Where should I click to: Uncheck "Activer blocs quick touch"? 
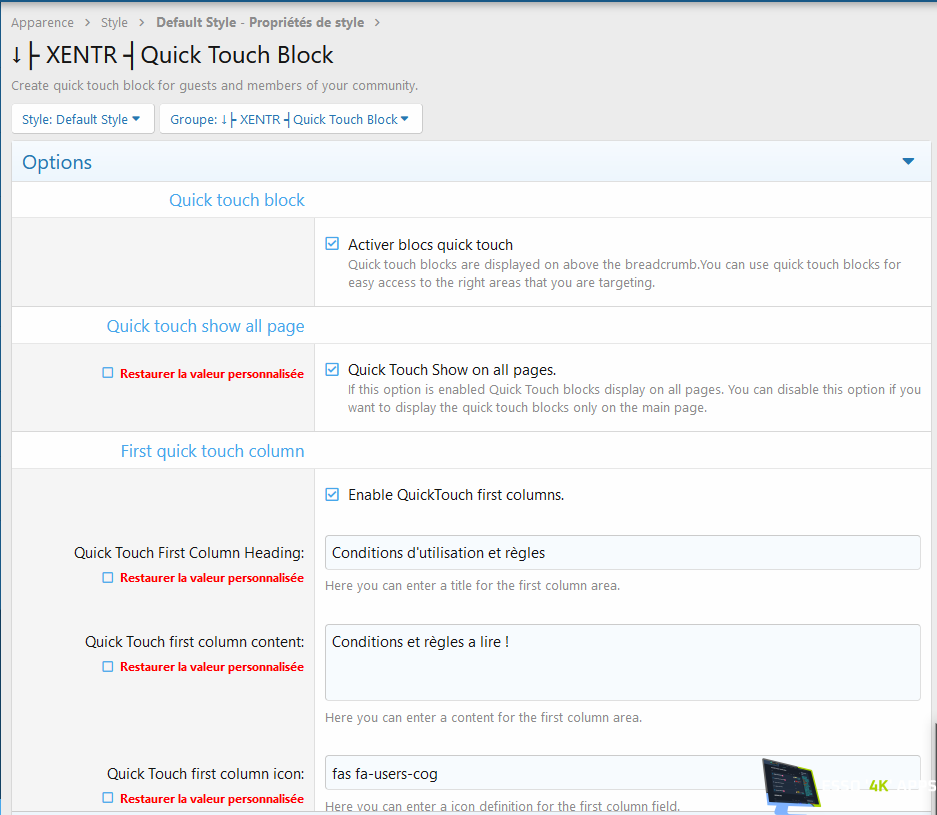tap(331, 243)
